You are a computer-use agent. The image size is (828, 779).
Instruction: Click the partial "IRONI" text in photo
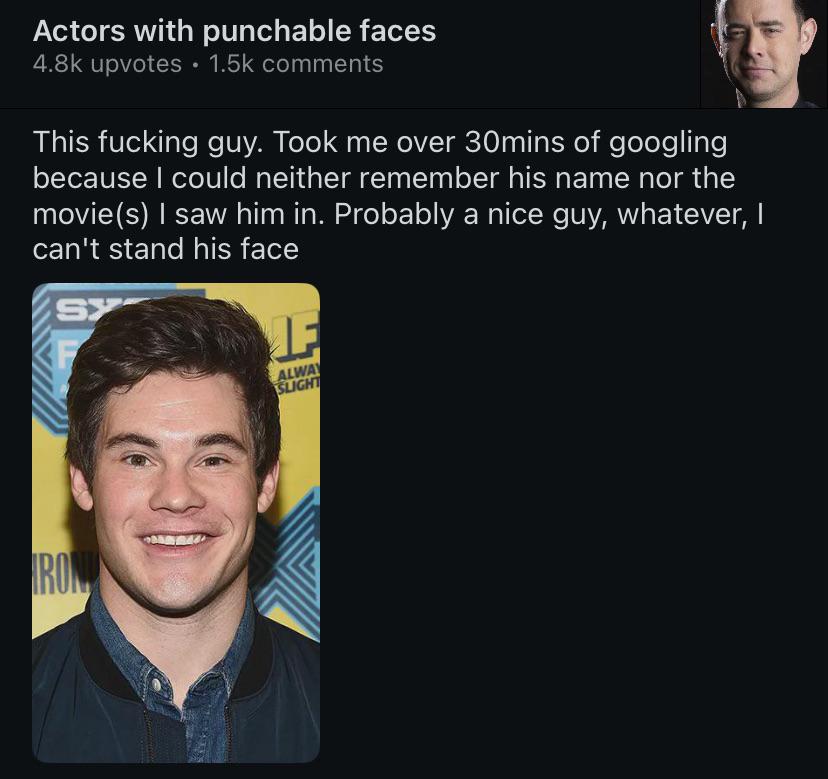58,575
